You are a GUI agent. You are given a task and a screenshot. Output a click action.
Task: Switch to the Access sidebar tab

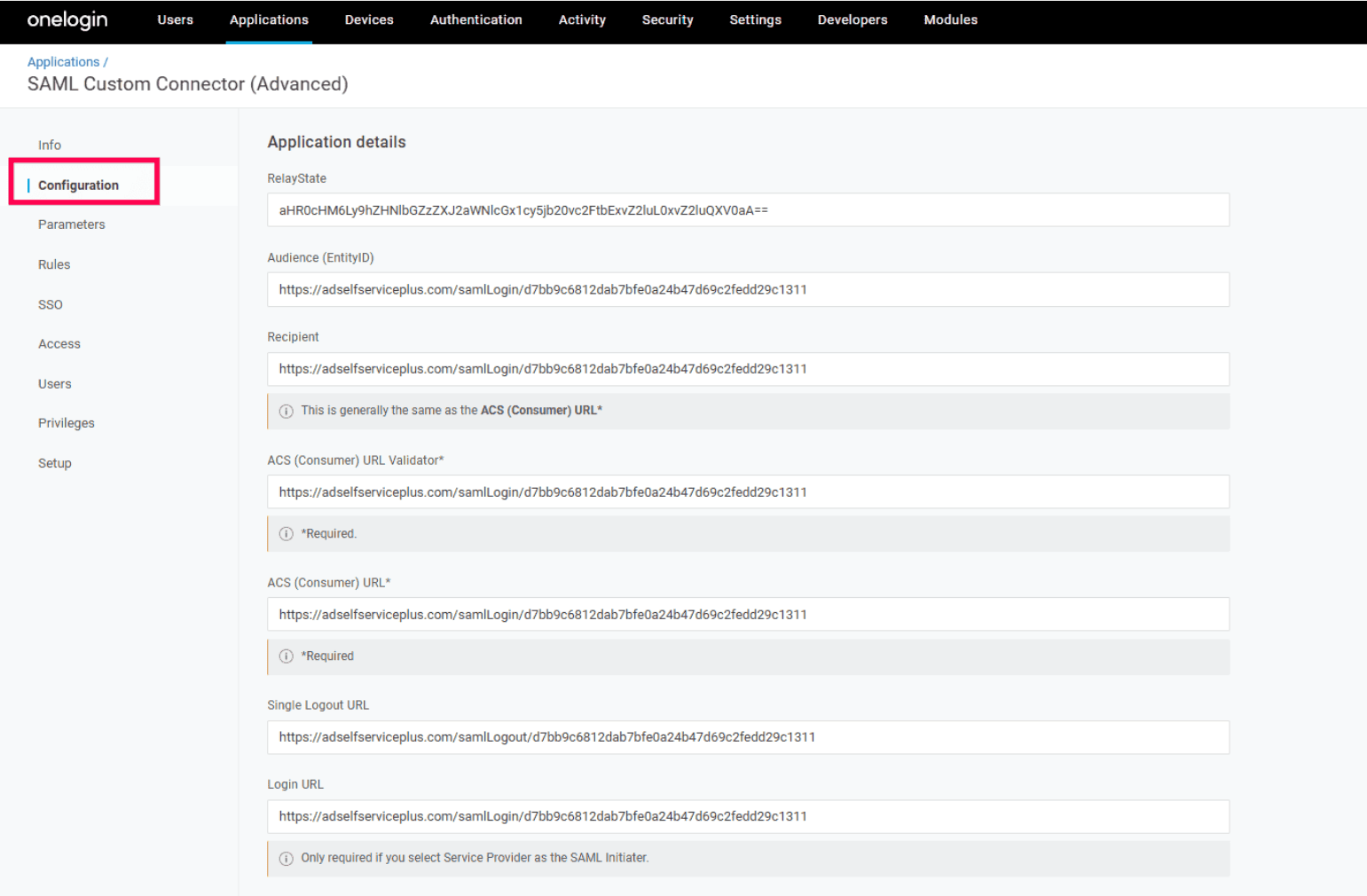point(59,344)
